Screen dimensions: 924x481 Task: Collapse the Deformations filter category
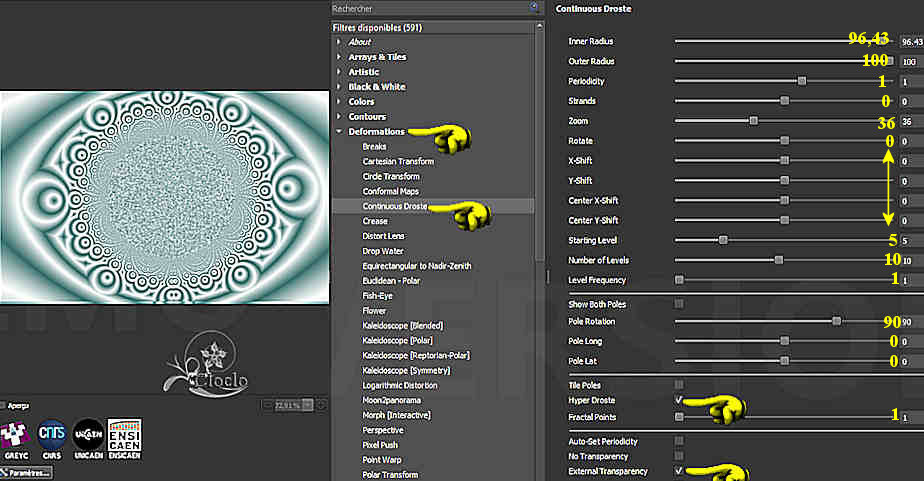340,132
